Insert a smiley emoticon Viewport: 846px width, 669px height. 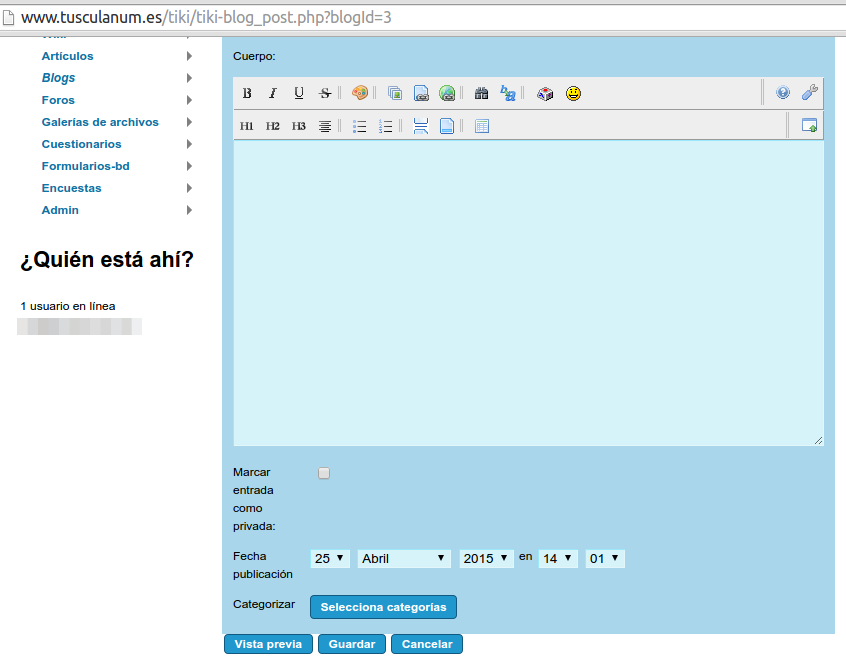pyautogui.click(x=573, y=93)
